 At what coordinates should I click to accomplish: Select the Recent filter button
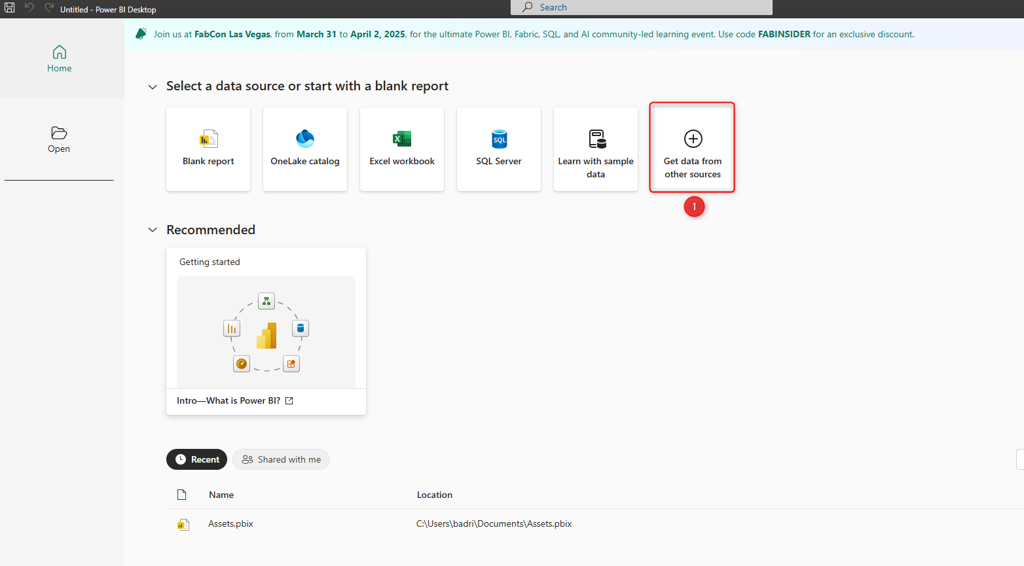tap(197, 460)
